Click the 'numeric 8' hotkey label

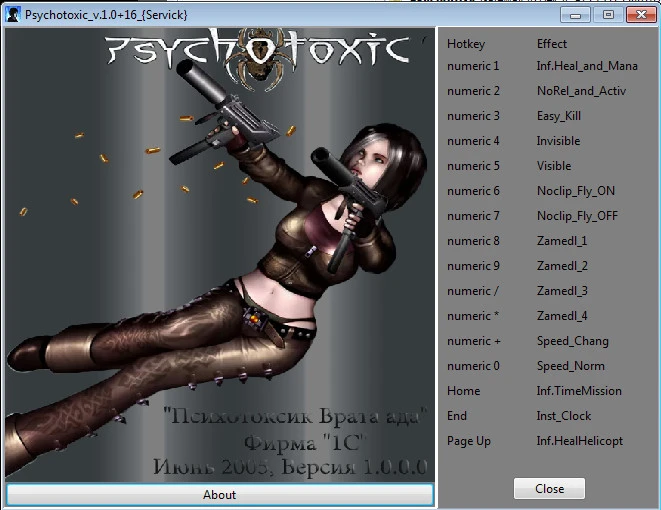click(x=473, y=241)
